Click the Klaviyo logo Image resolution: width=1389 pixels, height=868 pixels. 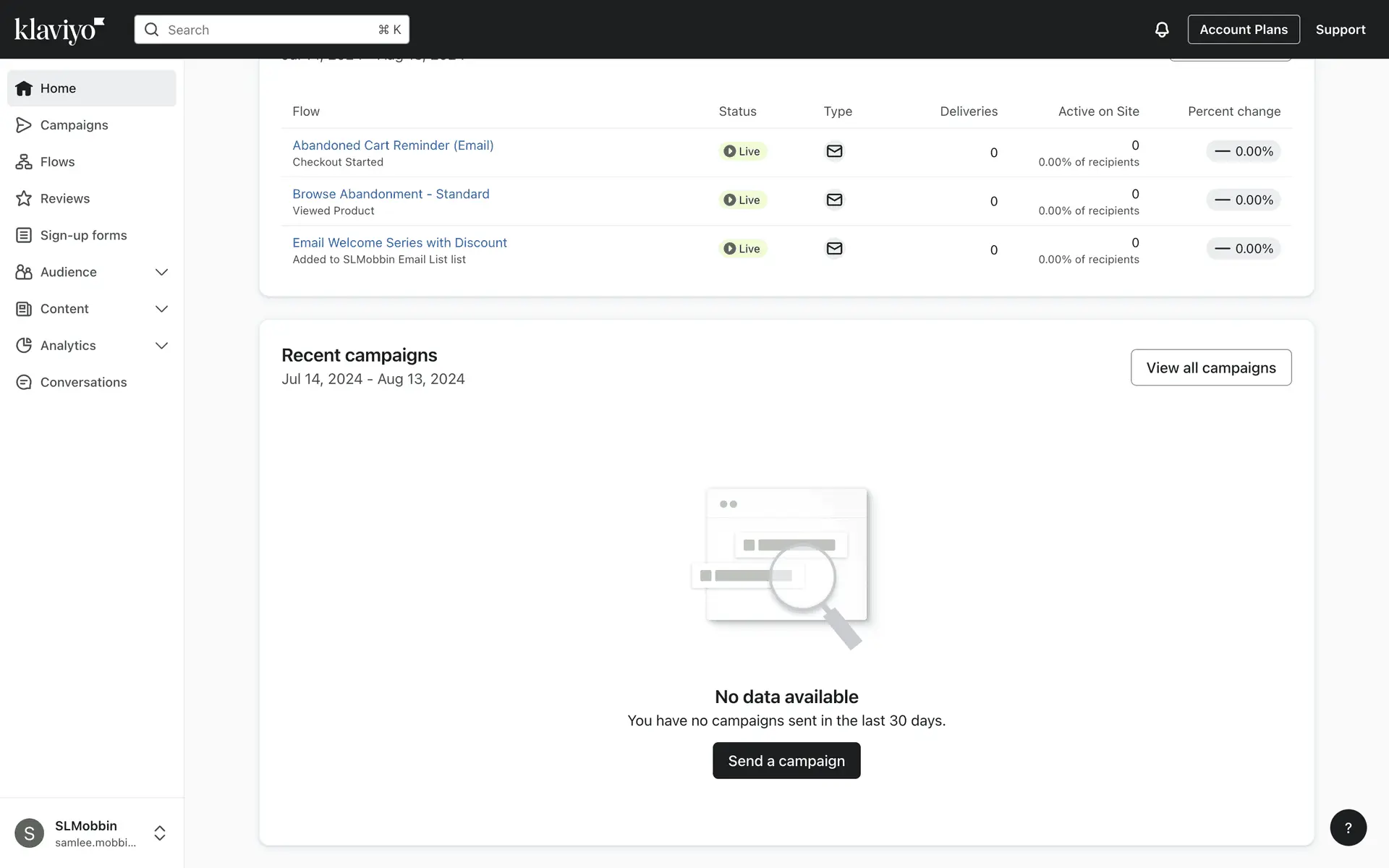click(x=59, y=30)
